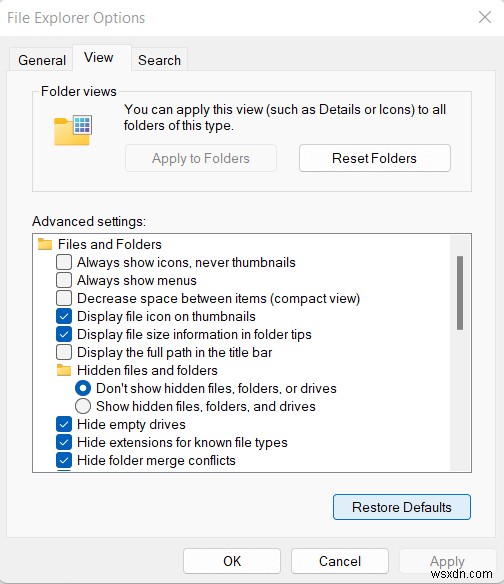Viewport: 504px width, 584px height.
Task: Click the Advanced settings scrollbar thumb
Action: tap(460, 293)
